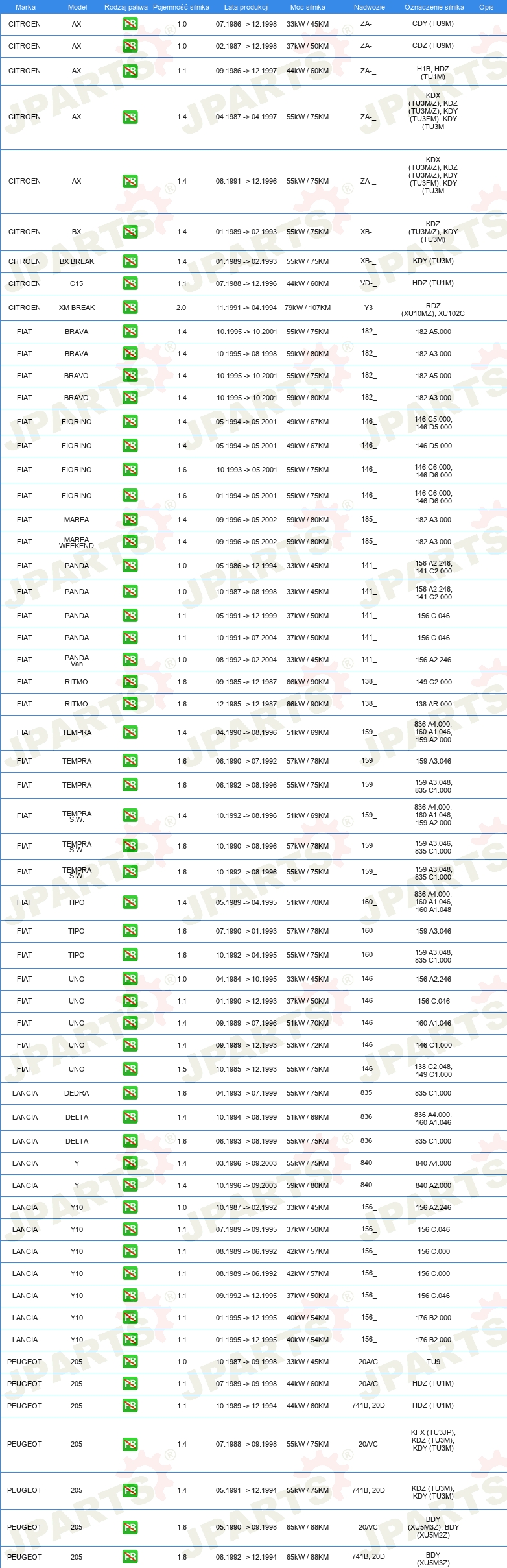Image resolution: width=507 pixels, height=1568 pixels.
Task: Click the CDY (TU9M) engine code
Action: (x=433, y=24)
